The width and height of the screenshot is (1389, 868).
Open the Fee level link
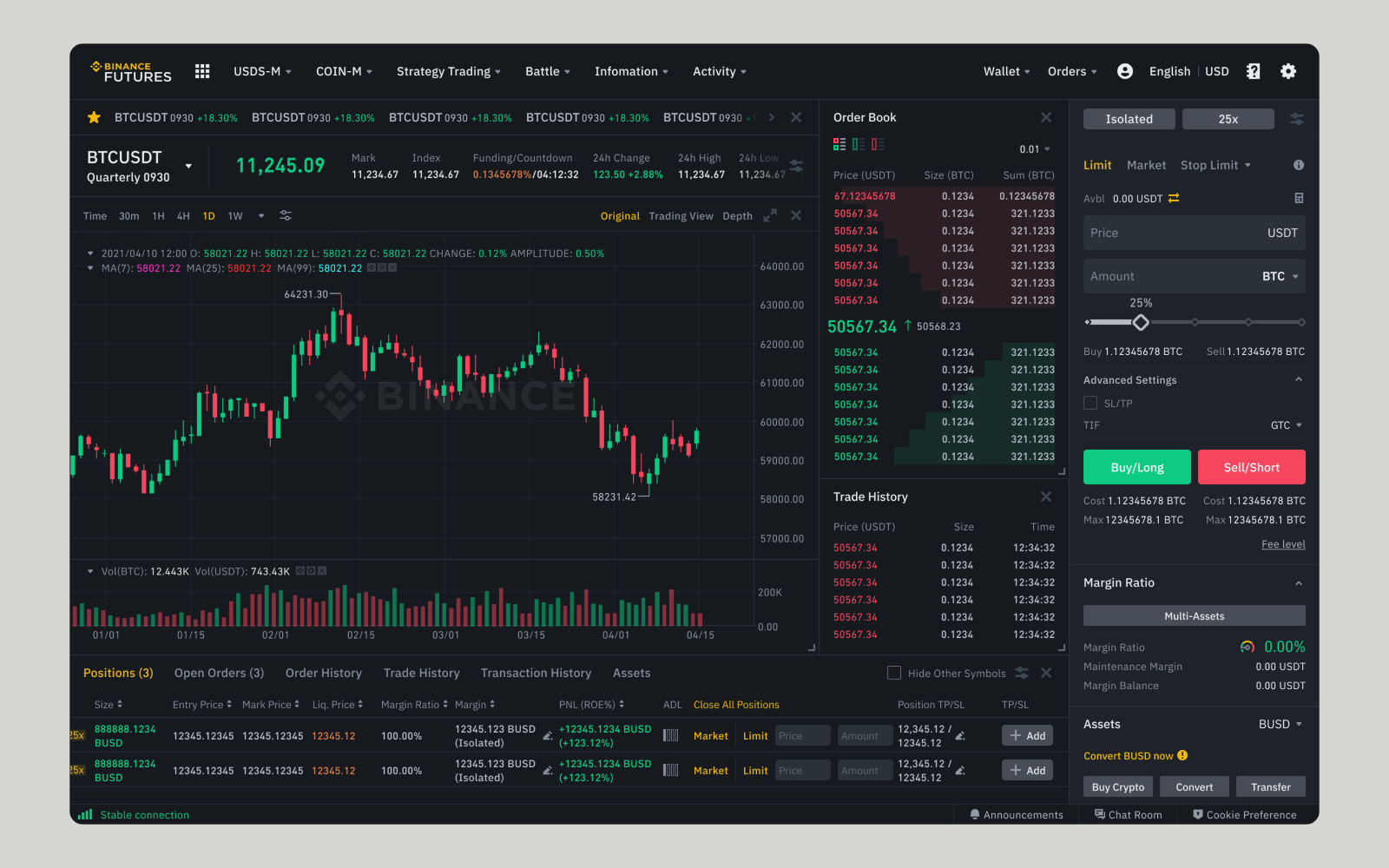pos(1283,544)
